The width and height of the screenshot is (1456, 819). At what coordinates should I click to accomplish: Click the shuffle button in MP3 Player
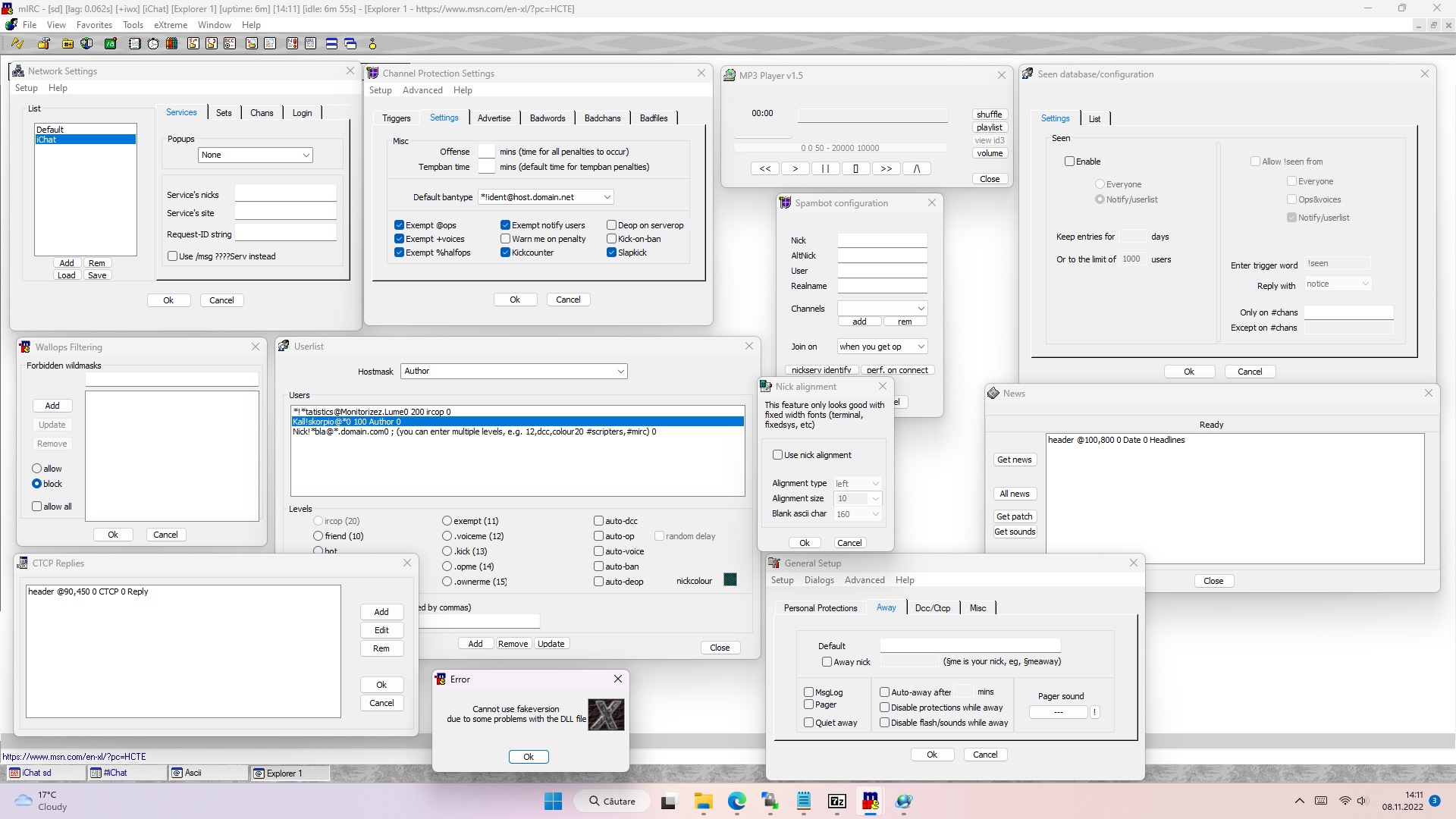[990, 115]
